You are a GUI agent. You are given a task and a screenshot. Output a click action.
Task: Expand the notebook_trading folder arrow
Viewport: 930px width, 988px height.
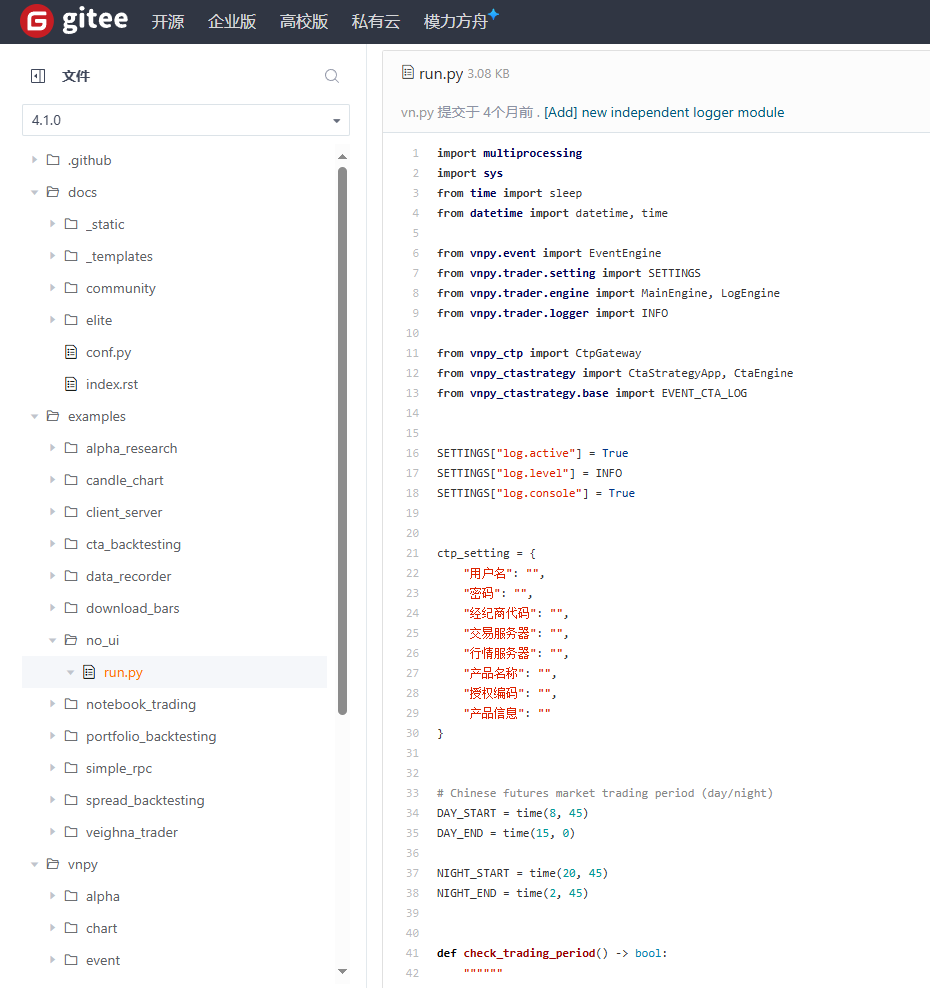52,704
